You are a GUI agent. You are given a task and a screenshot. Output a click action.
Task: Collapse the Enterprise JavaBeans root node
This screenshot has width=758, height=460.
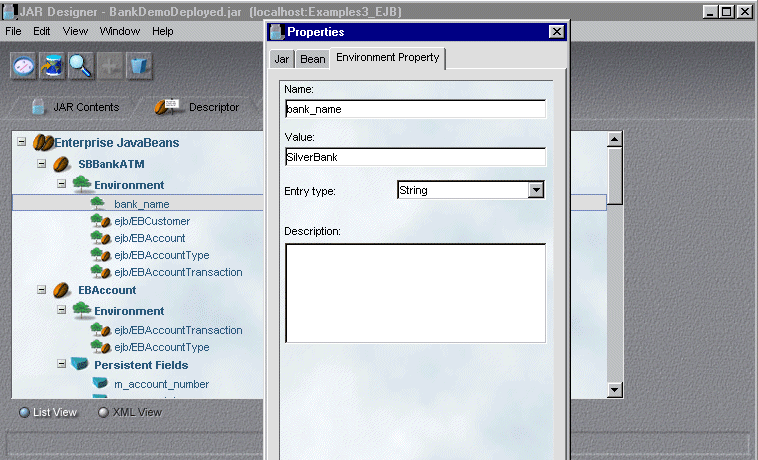(22, 142)
